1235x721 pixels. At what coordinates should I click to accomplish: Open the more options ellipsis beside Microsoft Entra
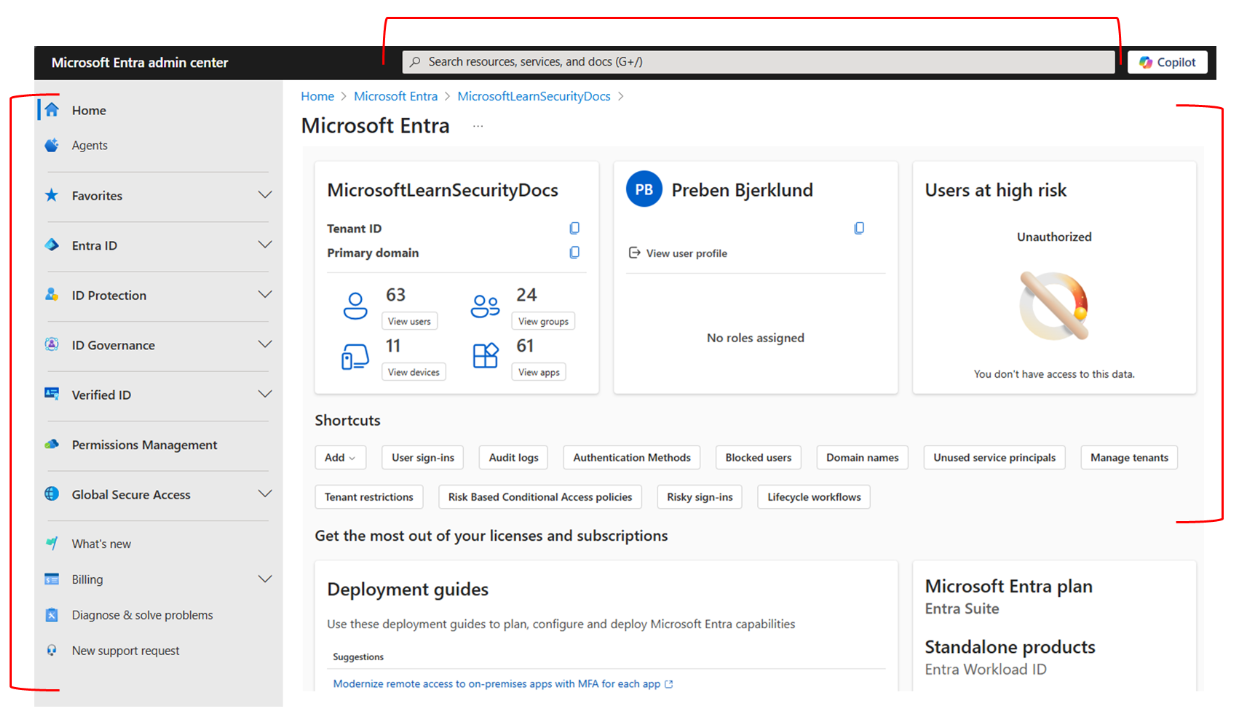point(478,127)
